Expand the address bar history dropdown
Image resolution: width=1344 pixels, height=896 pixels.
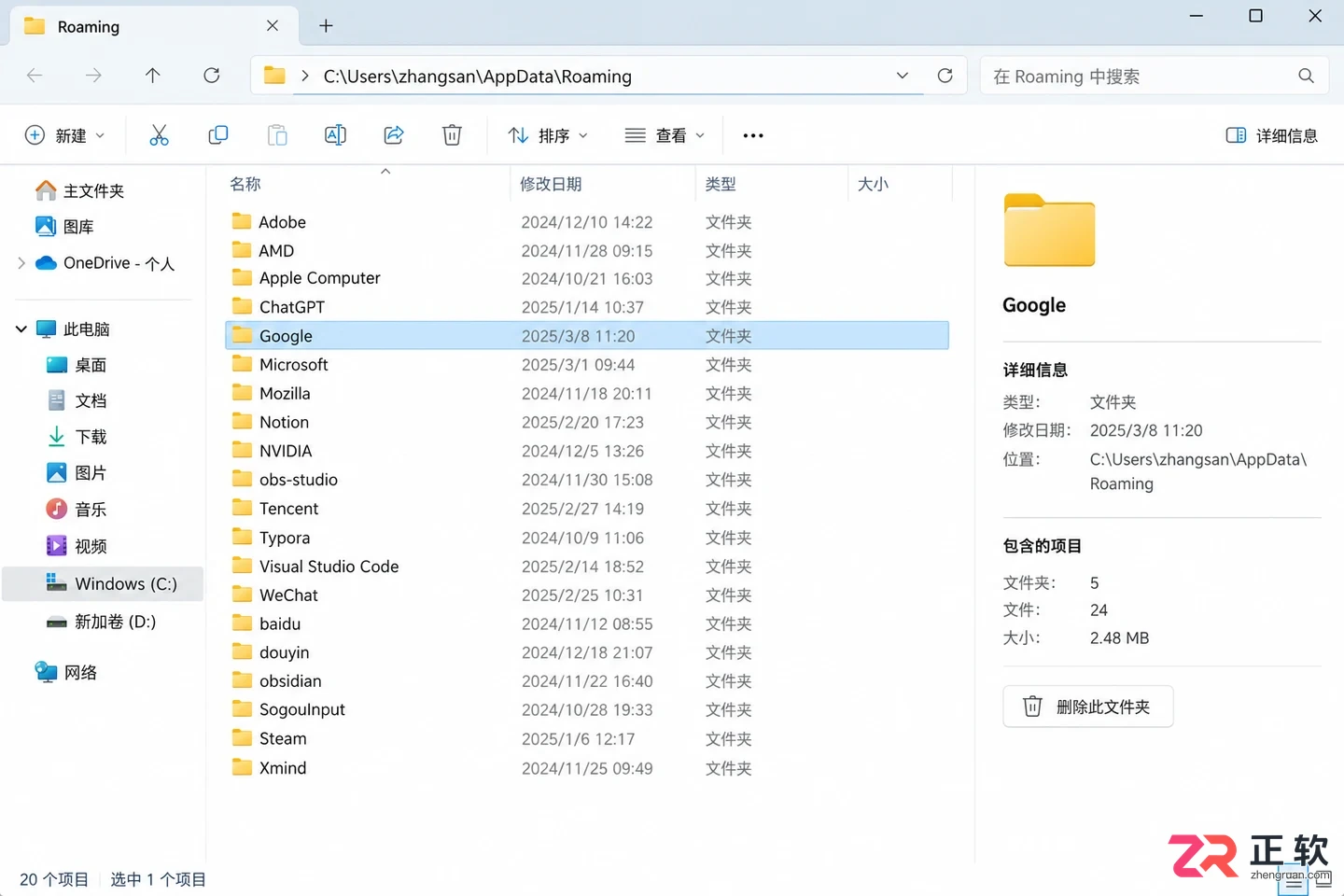pyautogui.click(x=903, y=76)
